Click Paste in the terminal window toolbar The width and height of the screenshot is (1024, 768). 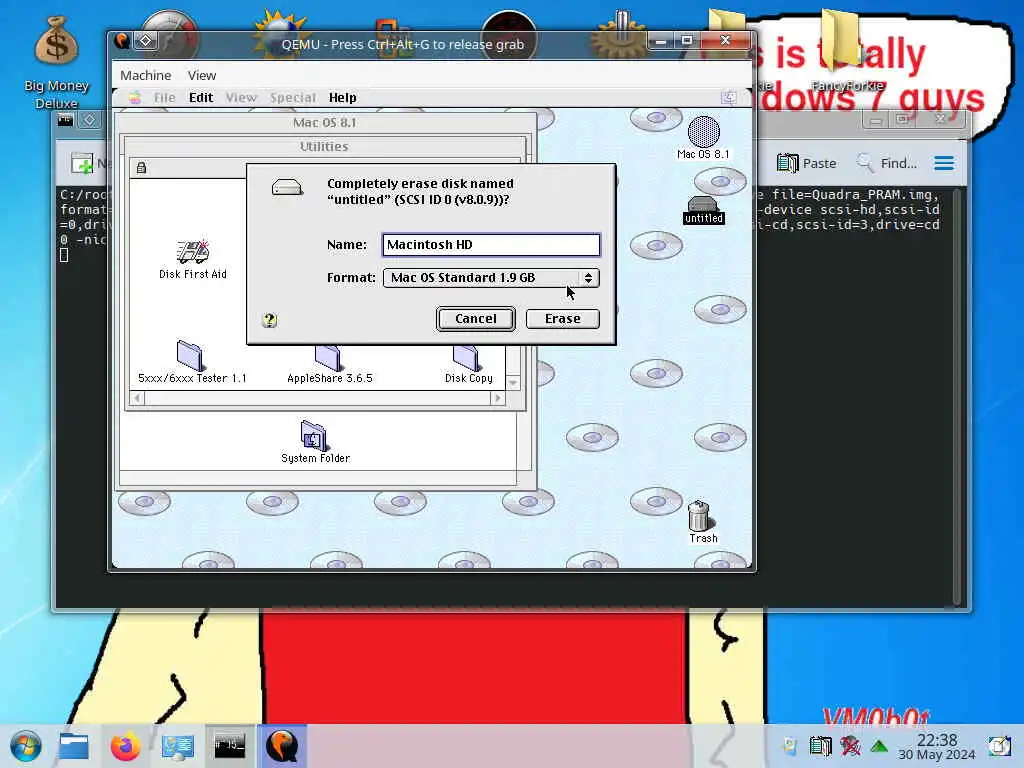(x=807, y=163)
